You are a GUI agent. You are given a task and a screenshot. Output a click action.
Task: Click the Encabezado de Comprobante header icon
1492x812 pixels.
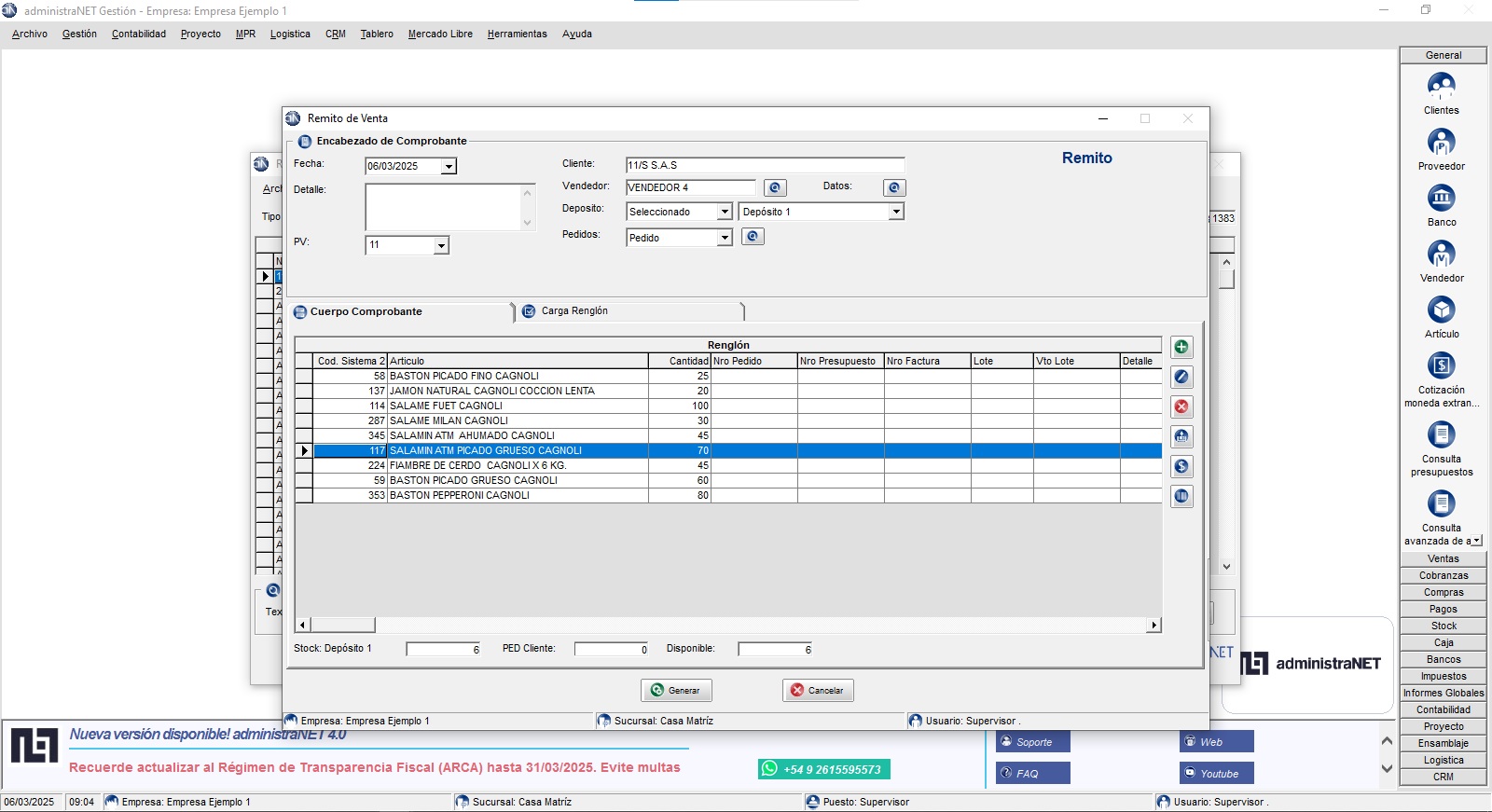304,142
